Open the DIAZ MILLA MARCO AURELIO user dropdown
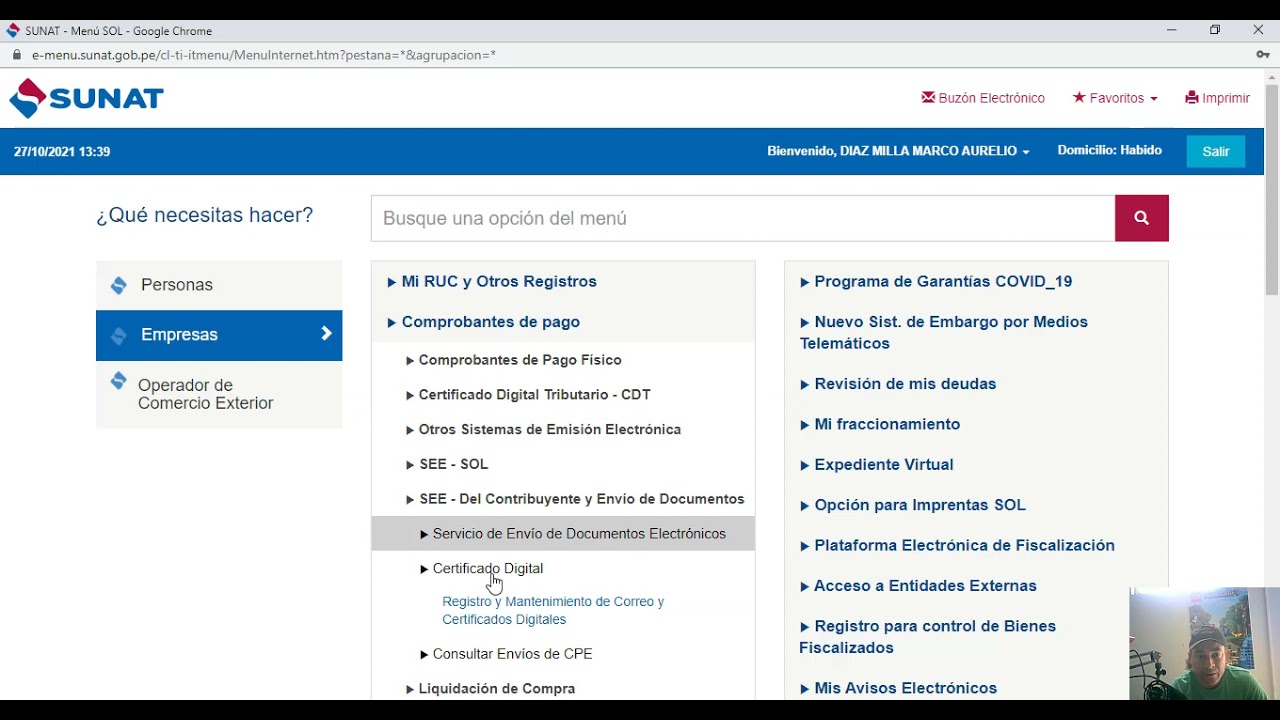Image resolution: width=1280 pixels, height=720 pixels. pos(898,151)
